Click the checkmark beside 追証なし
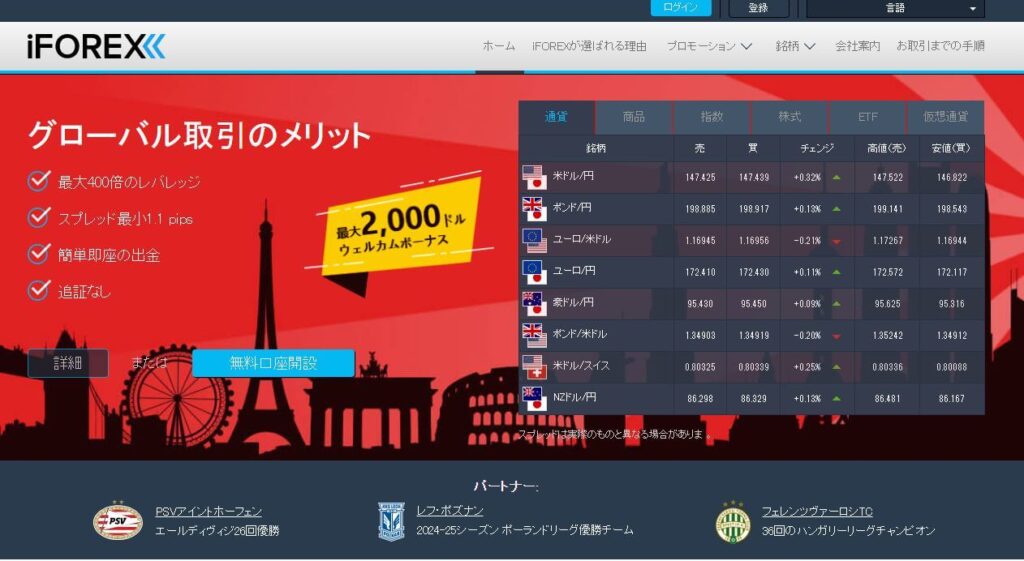The image size is (1024, 561). [x=39, y=289]
